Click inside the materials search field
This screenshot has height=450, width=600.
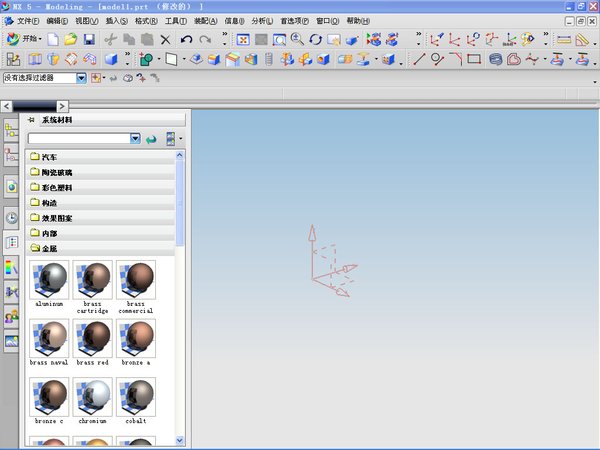pyautogui.click(x=79, y=139)
